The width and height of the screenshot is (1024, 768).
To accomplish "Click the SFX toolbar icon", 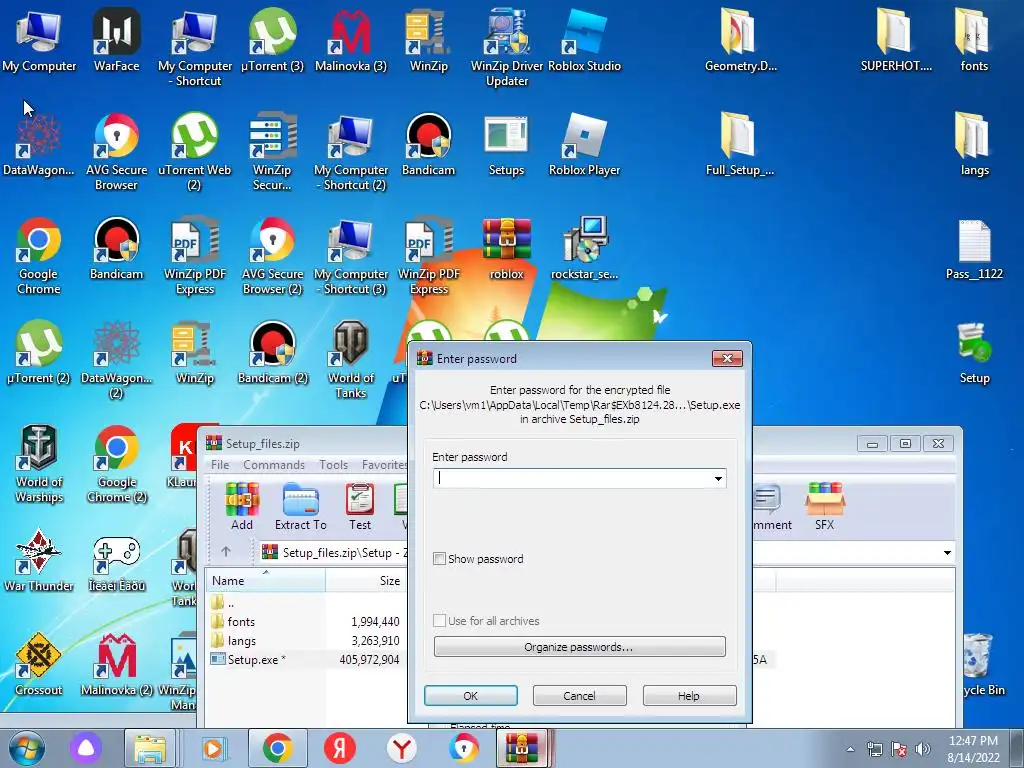I will (x=825, y=506).
